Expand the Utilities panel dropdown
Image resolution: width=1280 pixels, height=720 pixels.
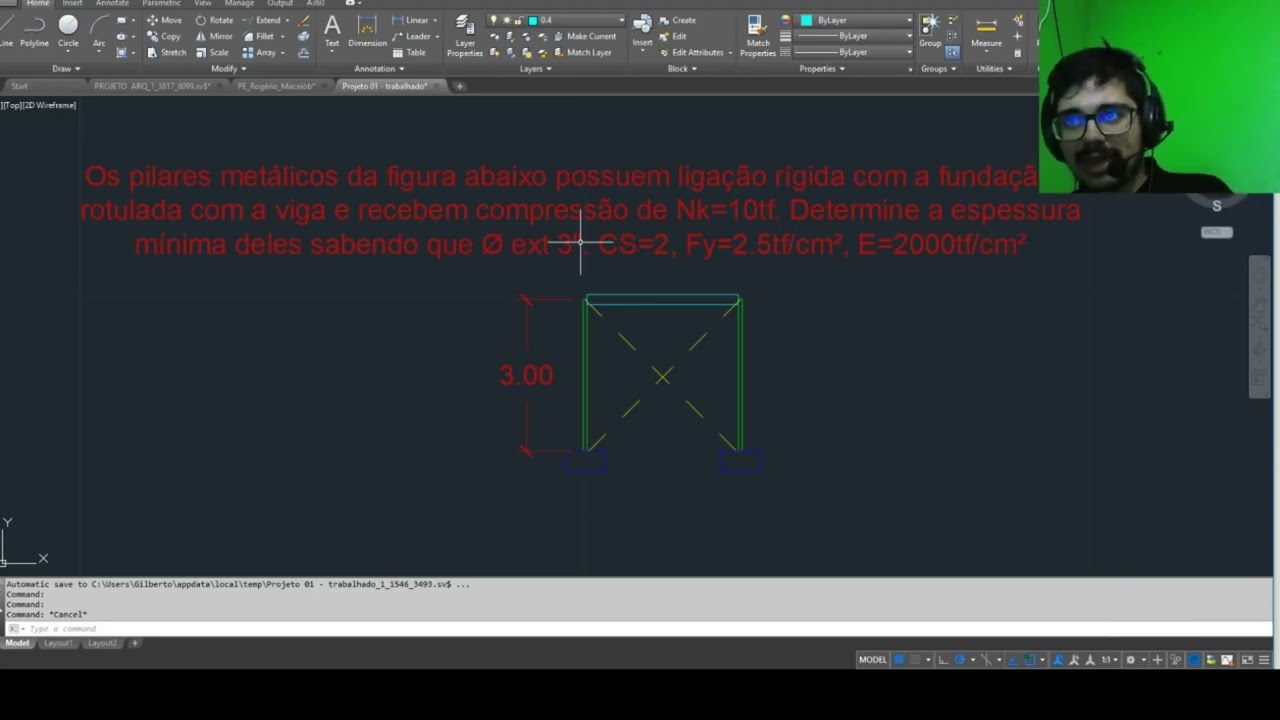tap(994, 69)
